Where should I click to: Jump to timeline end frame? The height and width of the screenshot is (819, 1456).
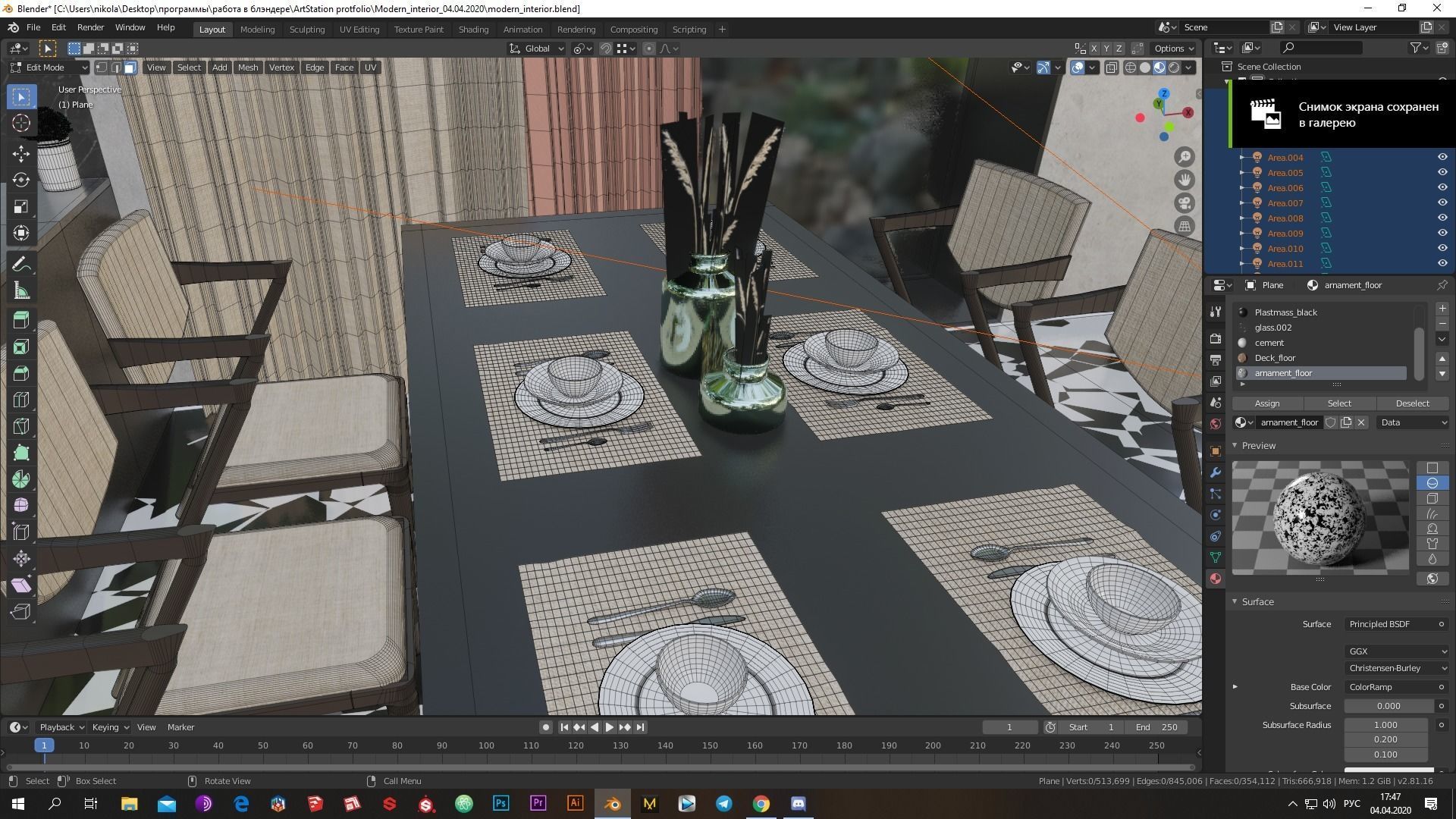coord(640,727)
